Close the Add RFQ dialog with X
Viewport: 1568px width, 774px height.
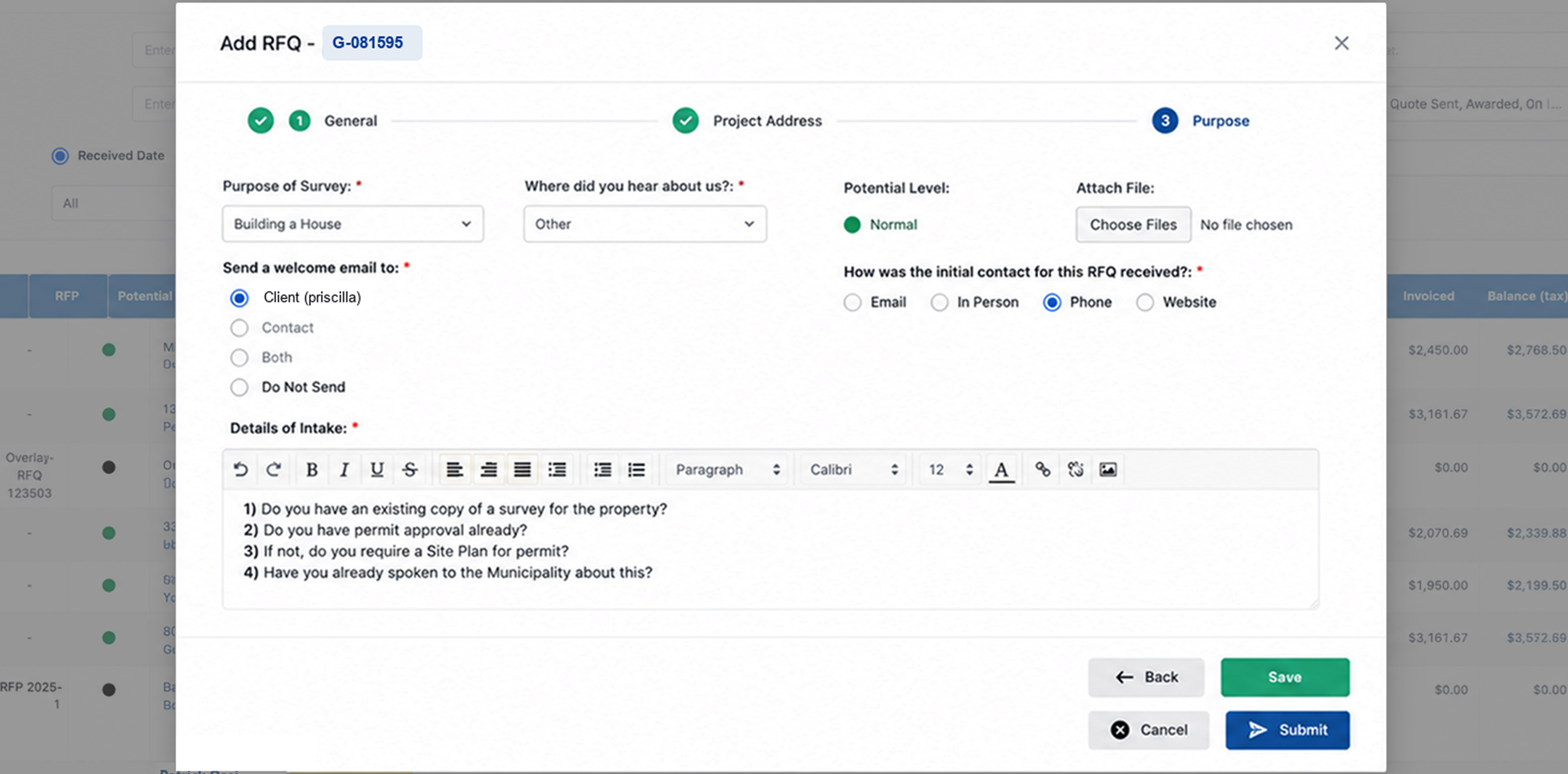pyautogui.click(x=1341, y=43)
